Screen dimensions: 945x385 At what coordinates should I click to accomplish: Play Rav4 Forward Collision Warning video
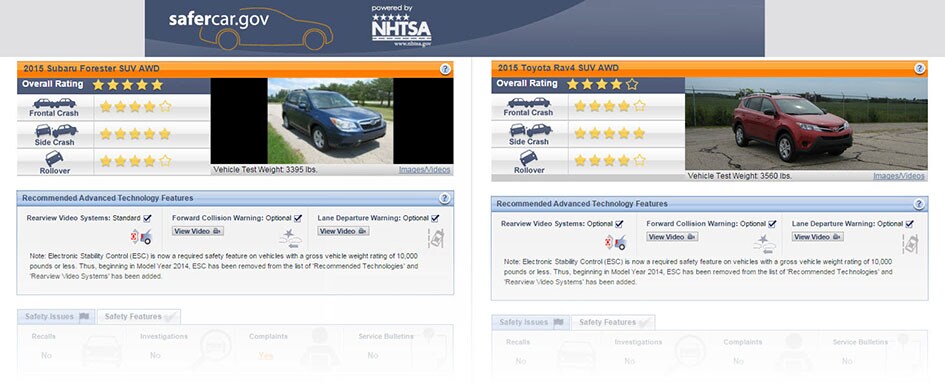coord(672,237)
